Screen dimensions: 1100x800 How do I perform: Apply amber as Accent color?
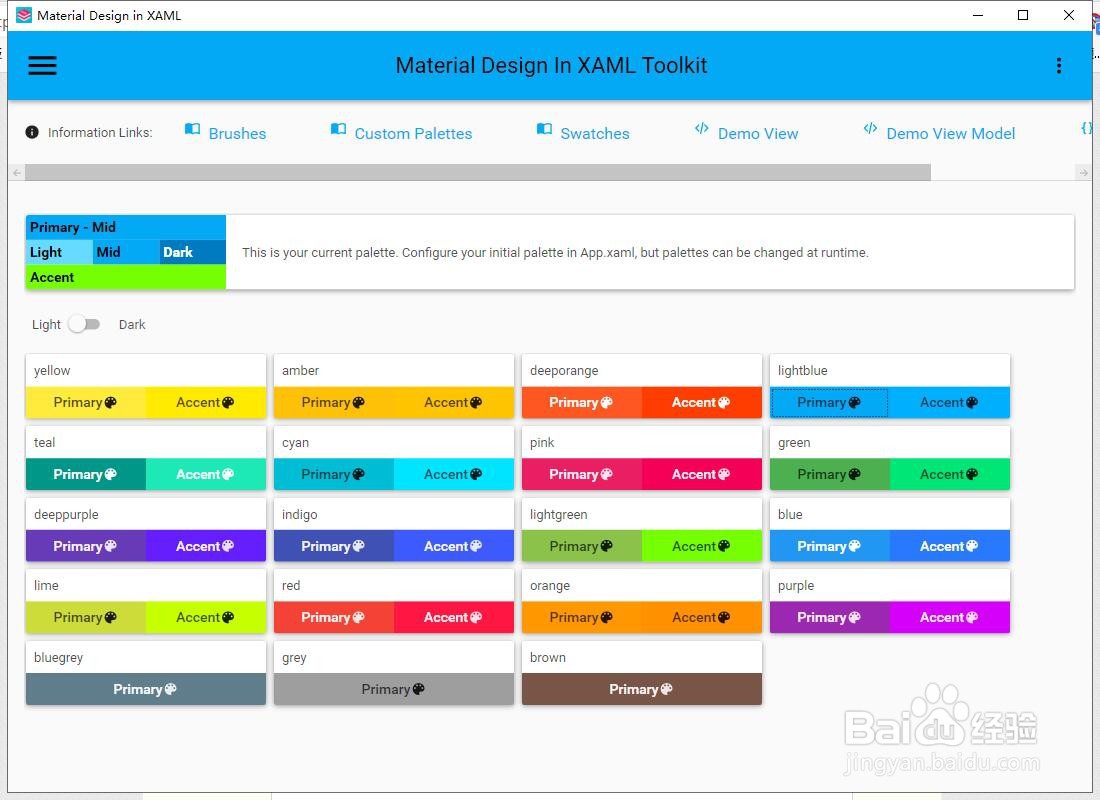pyautogui.click(x=454, y=403)
